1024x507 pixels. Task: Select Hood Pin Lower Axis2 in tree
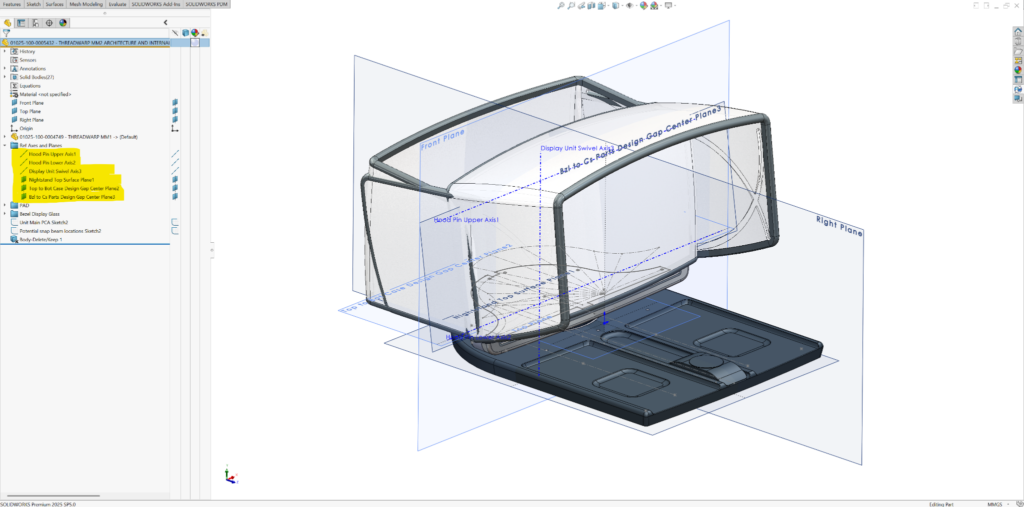52,162
